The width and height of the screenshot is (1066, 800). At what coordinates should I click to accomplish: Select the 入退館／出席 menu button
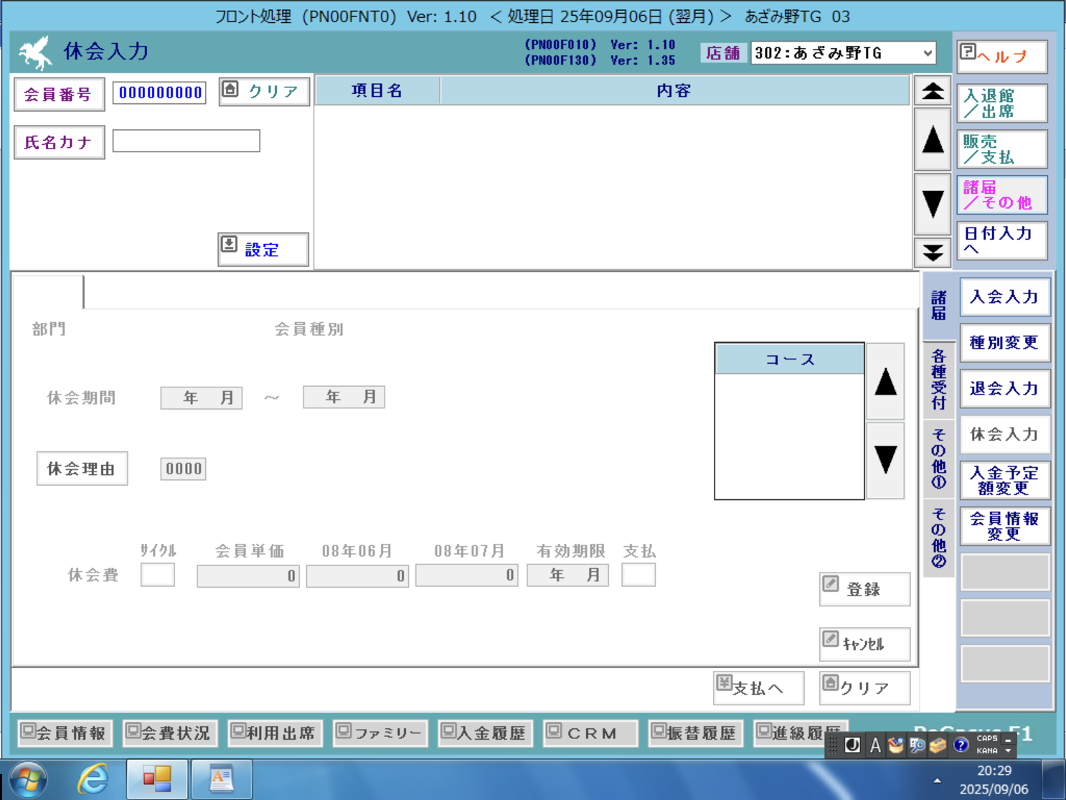(1001, 104)
